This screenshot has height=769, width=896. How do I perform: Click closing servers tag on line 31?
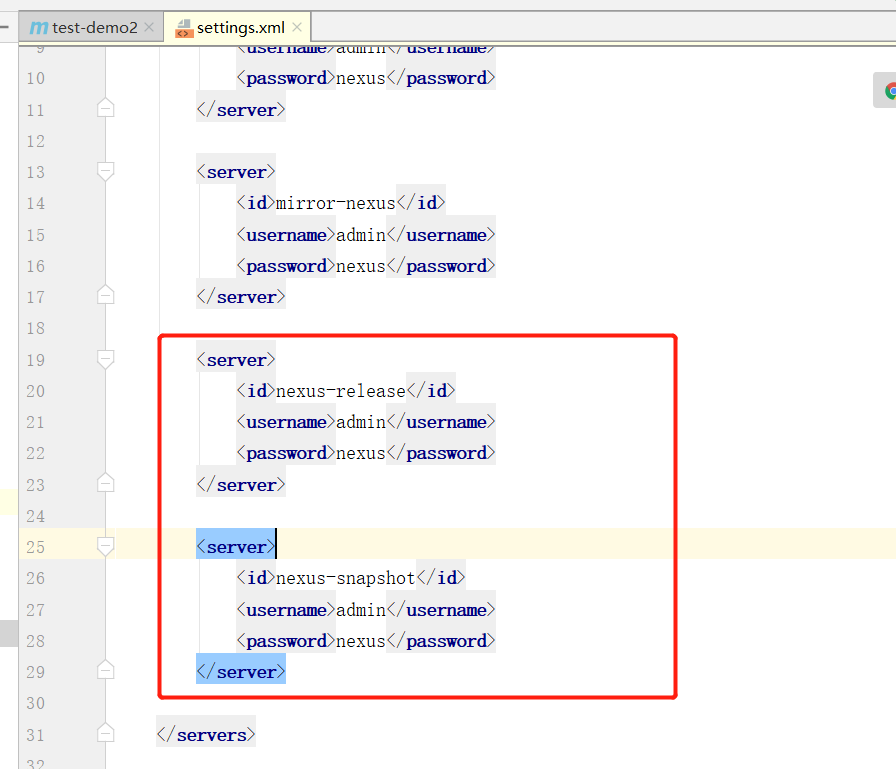pyautogui.click(x=206, y=735)
